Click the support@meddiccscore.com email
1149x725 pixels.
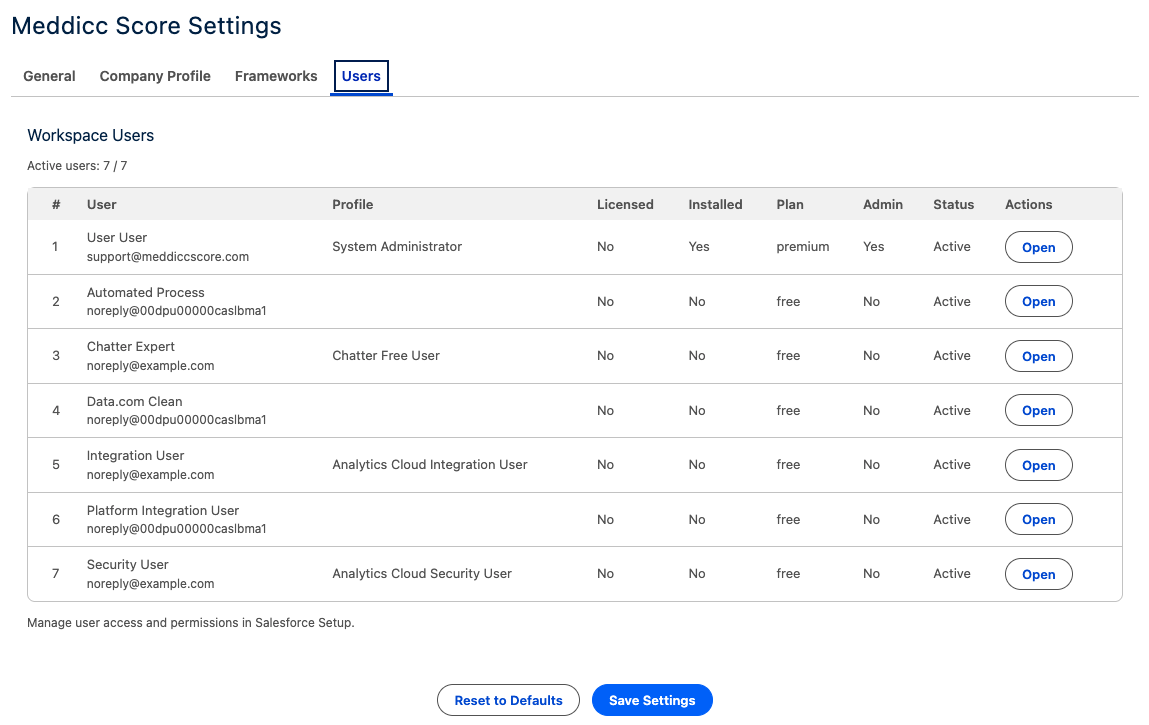coord(168,257)
